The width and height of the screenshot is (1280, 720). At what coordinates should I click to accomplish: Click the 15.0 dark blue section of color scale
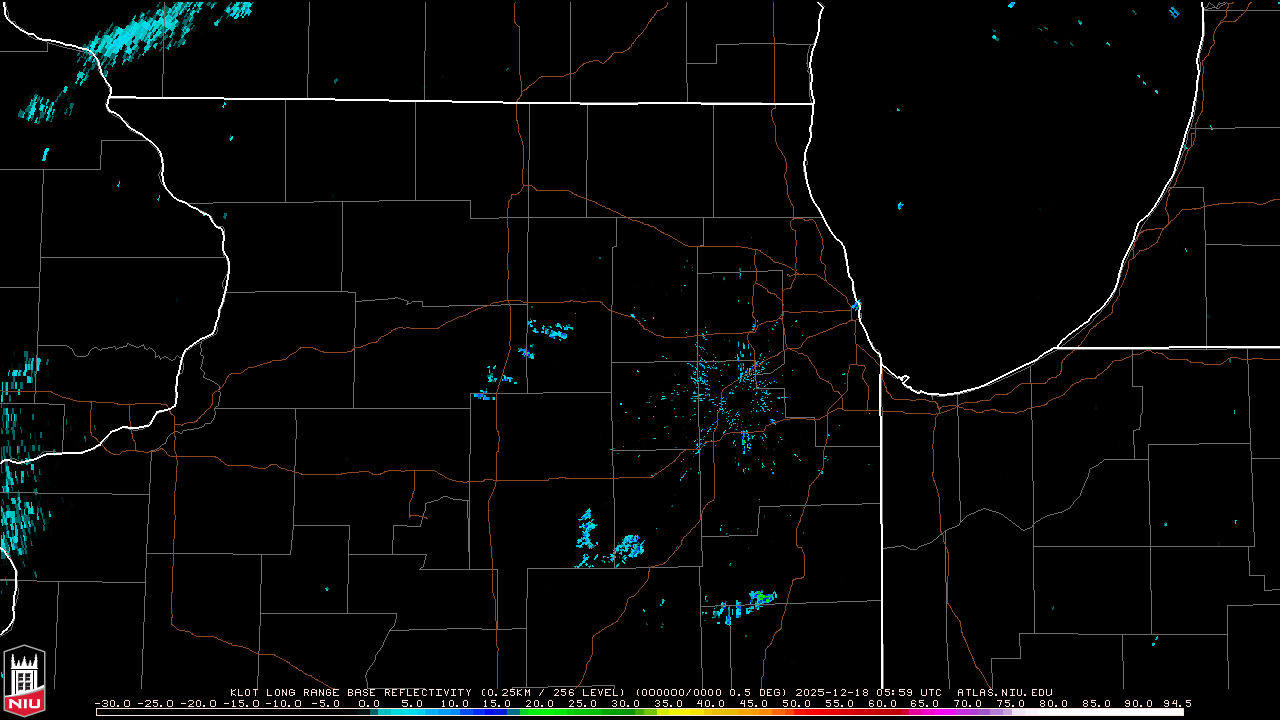[497, 712]
